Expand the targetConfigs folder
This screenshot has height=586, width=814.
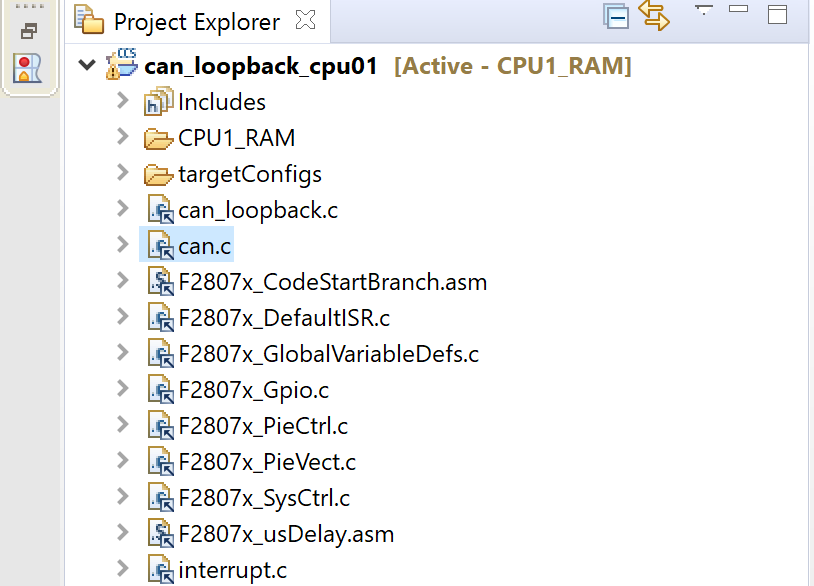(x=122, y=173)
